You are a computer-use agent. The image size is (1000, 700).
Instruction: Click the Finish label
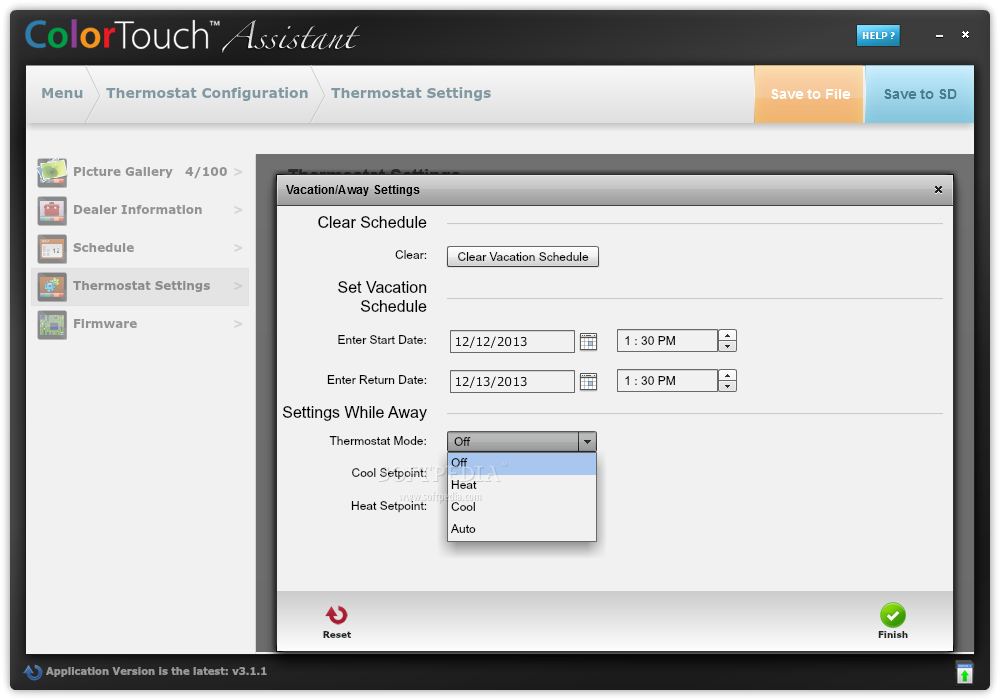892,634
